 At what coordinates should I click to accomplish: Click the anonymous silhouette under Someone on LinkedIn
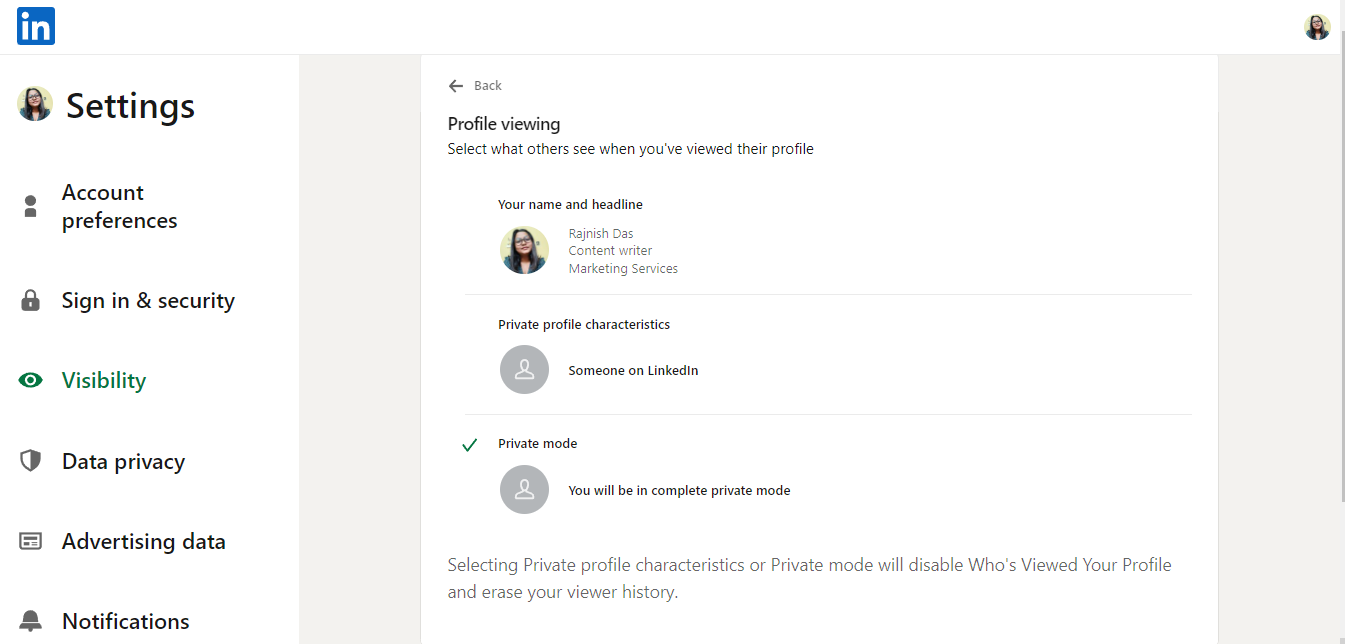click(524, 369)
